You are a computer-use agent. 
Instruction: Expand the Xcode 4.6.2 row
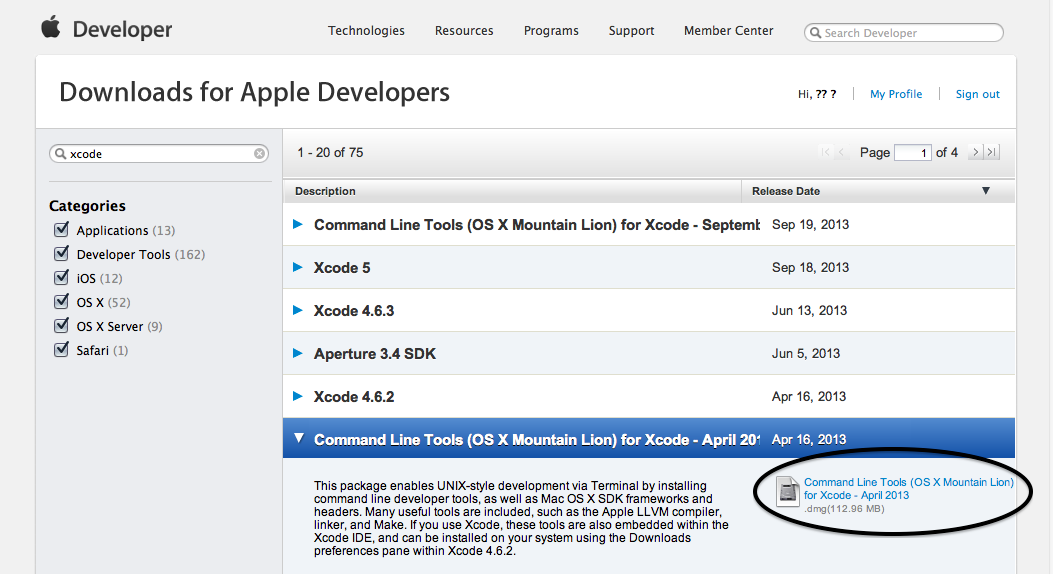(x=297, y=396)
